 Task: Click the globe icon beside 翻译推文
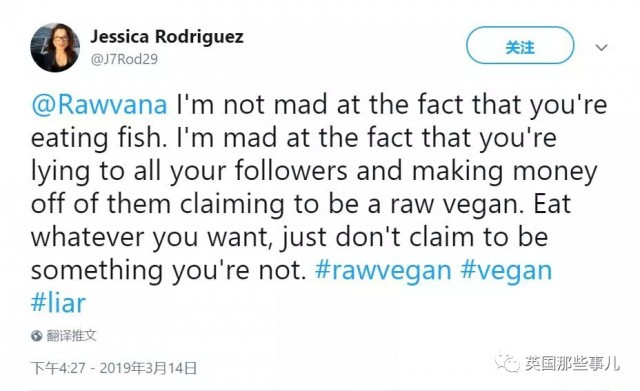36,336
